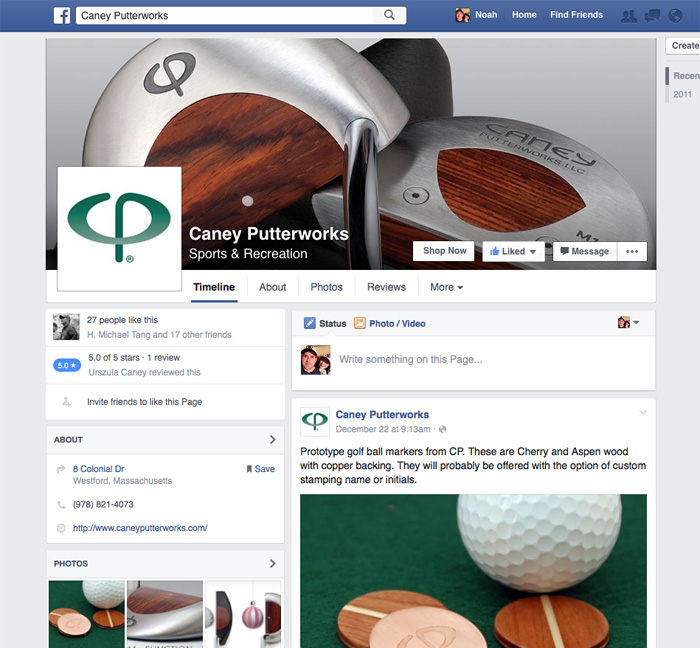Viewport: 700px width, 648px height.
Task: Open the notifications globe icon
Action: coord(675,16)
